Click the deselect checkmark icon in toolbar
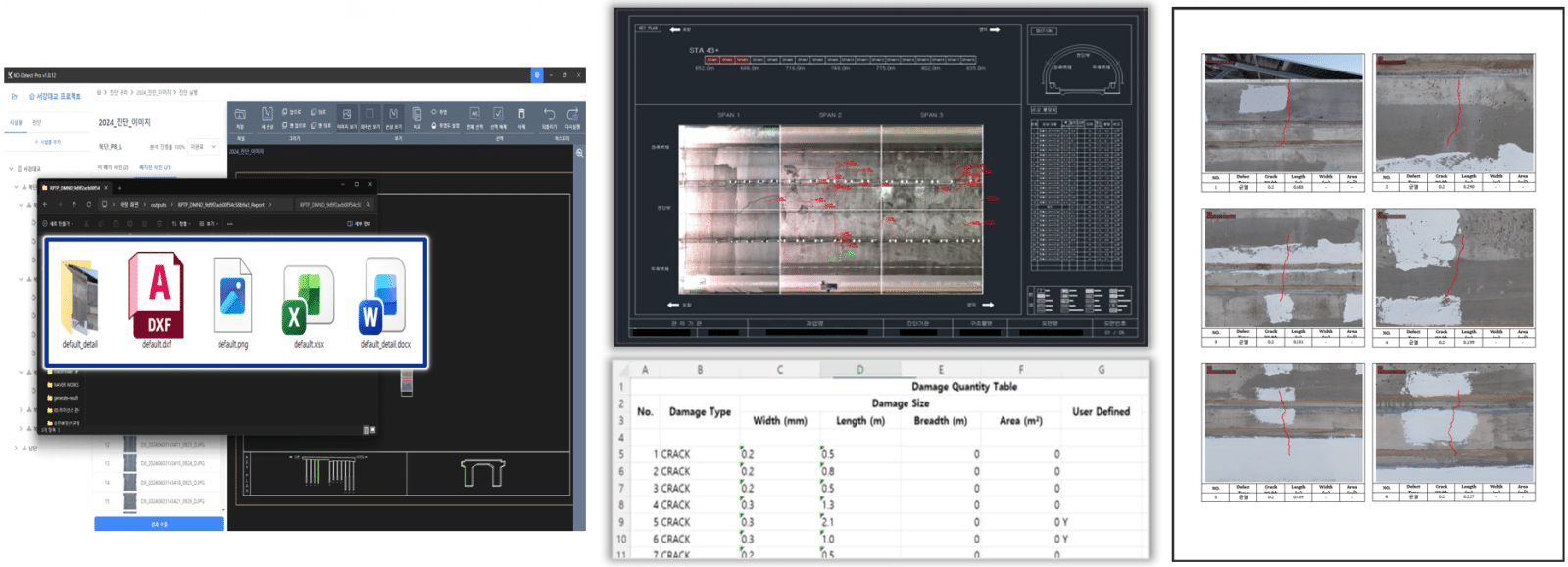The height and width of the screenshot is (567, 1568). (x=498, y=115)
